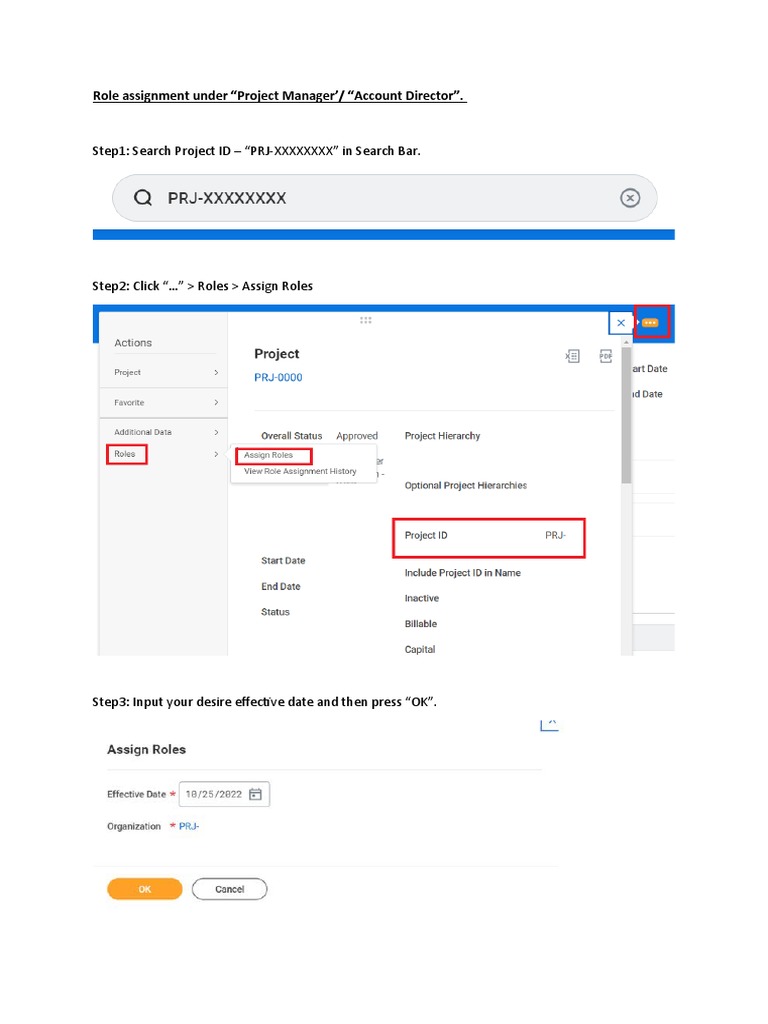Click the search magnifier icon

coord(143,198)
